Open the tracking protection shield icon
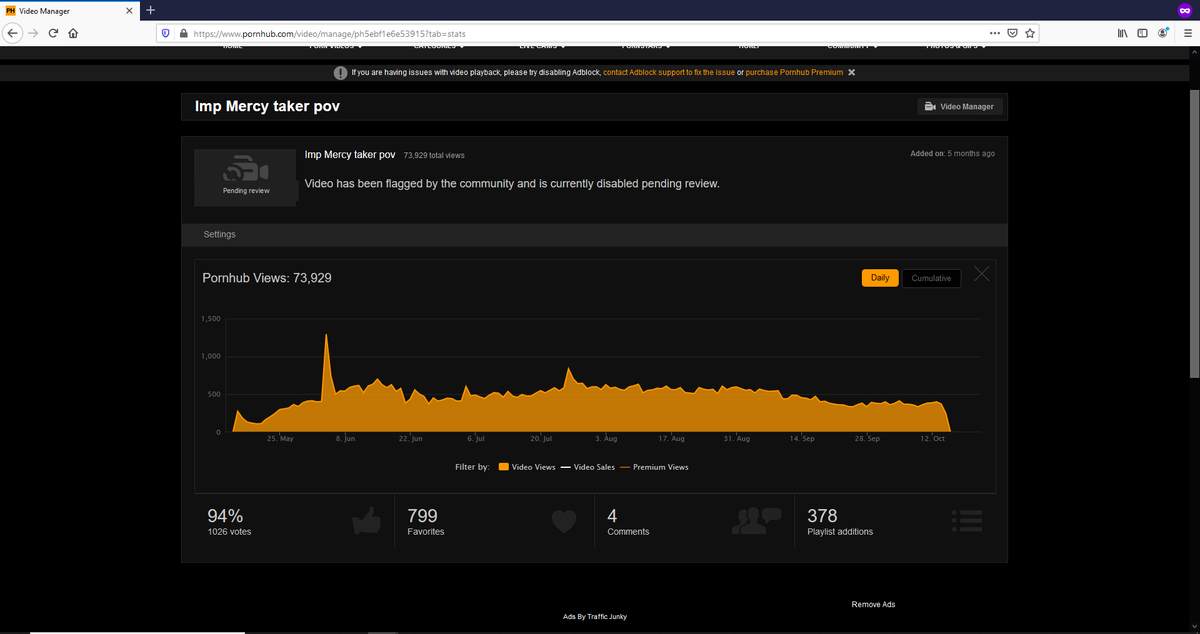The image size is (1200, 634). (x=166, y=33)
